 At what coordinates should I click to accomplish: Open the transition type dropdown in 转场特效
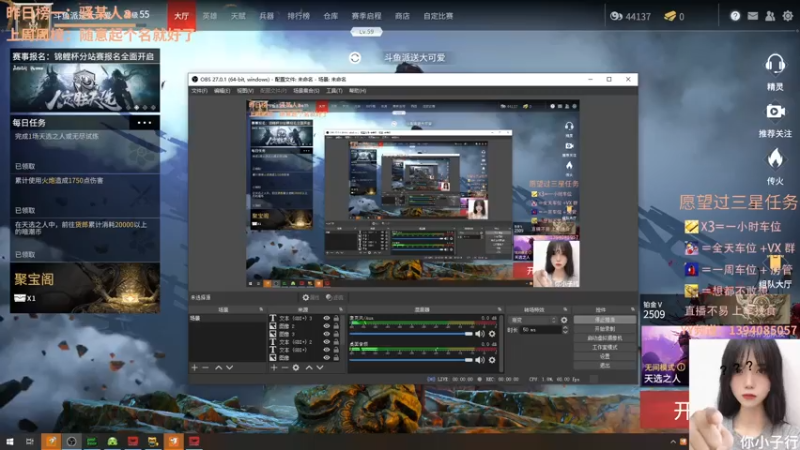(533, 320)
